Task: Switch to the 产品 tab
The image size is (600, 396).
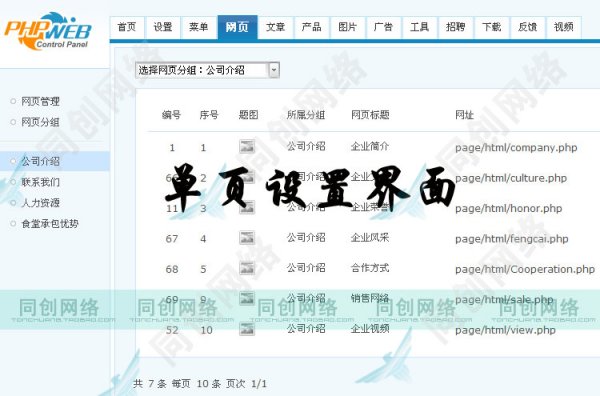Action: [311, 27]
